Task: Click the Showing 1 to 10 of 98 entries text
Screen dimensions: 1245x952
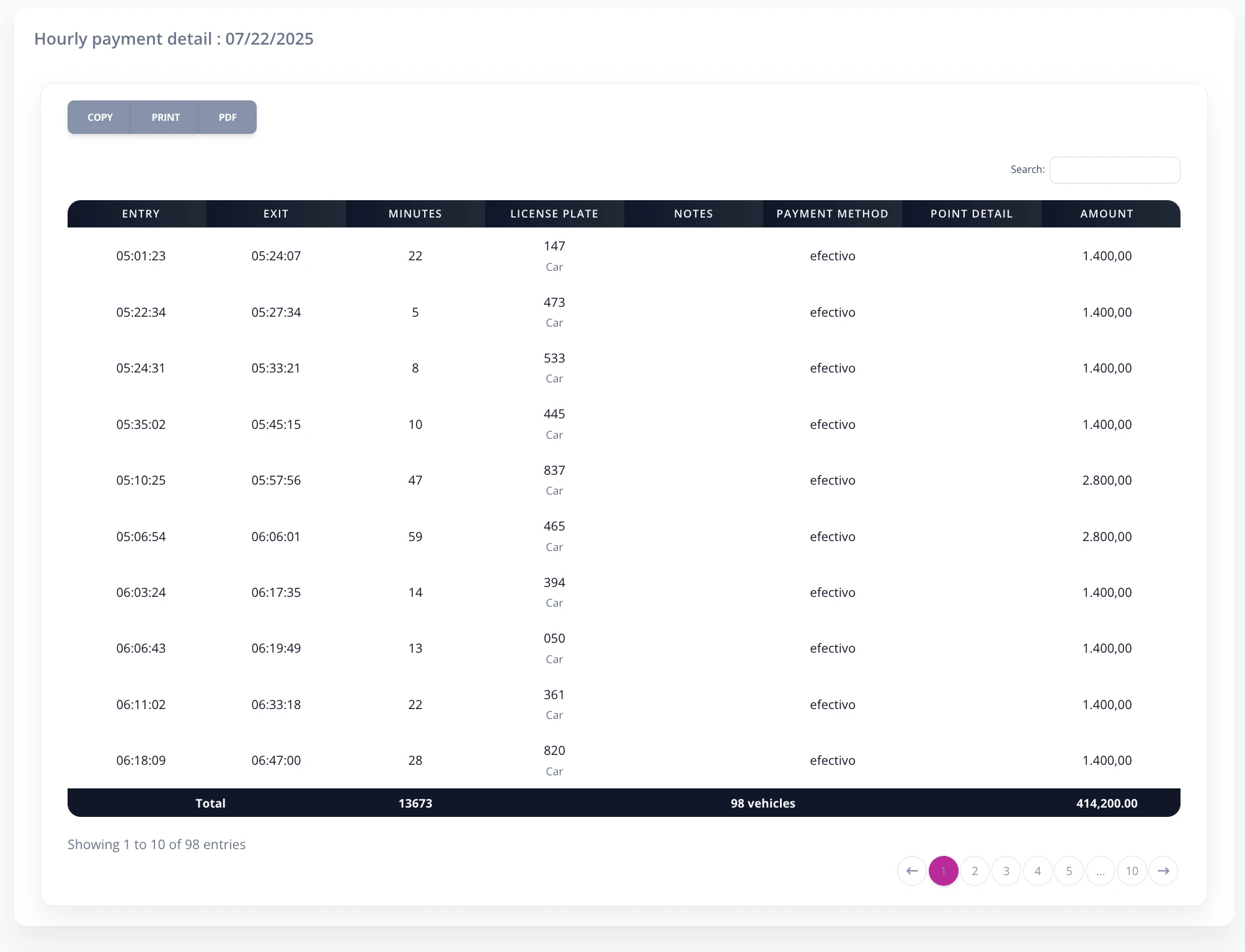Action: [x=156, y=844]
